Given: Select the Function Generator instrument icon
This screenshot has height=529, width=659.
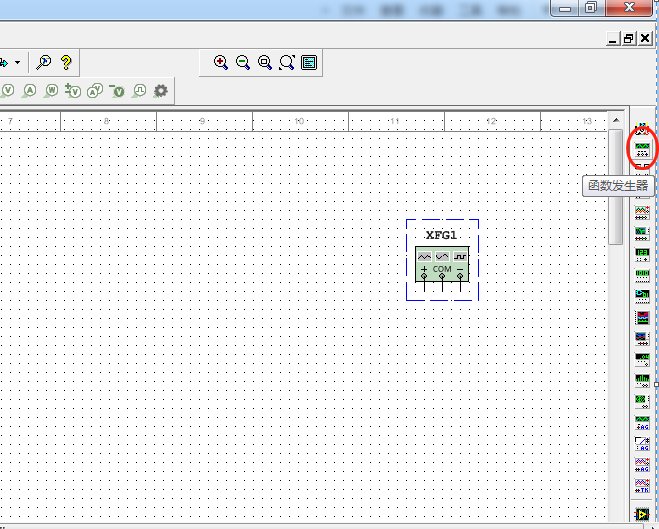Looking at the screenshot, I should (642, 150).
